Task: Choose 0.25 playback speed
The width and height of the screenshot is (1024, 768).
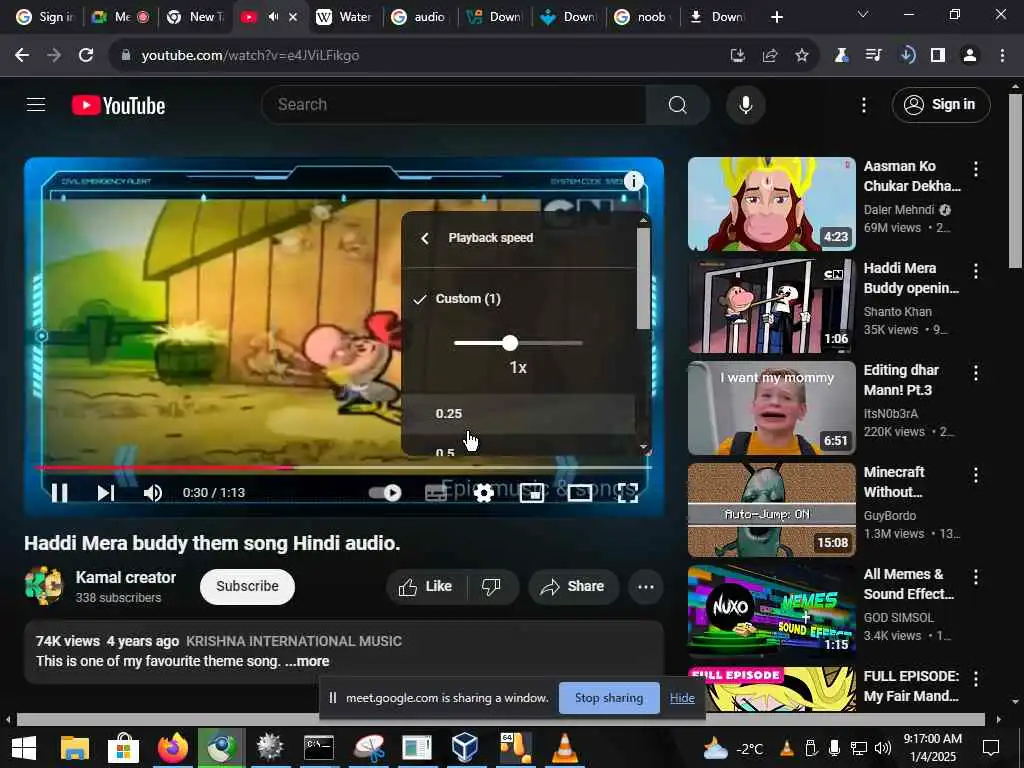Action: coord(518,413)
